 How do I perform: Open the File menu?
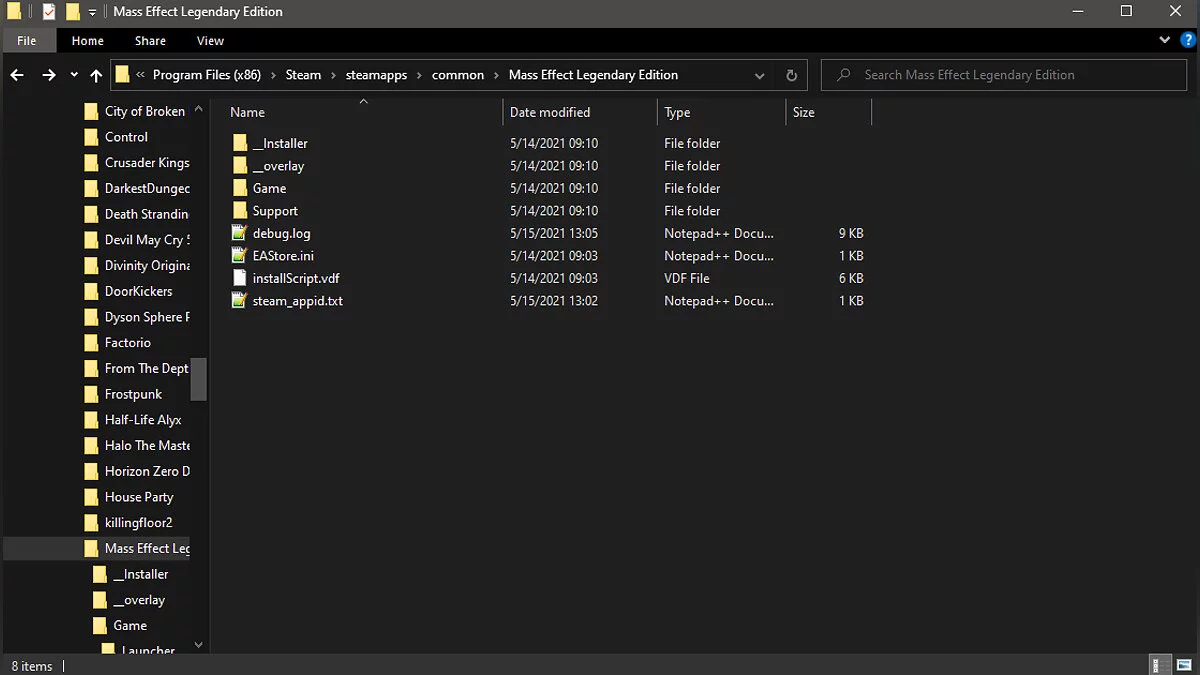click(x=27, y=41)
